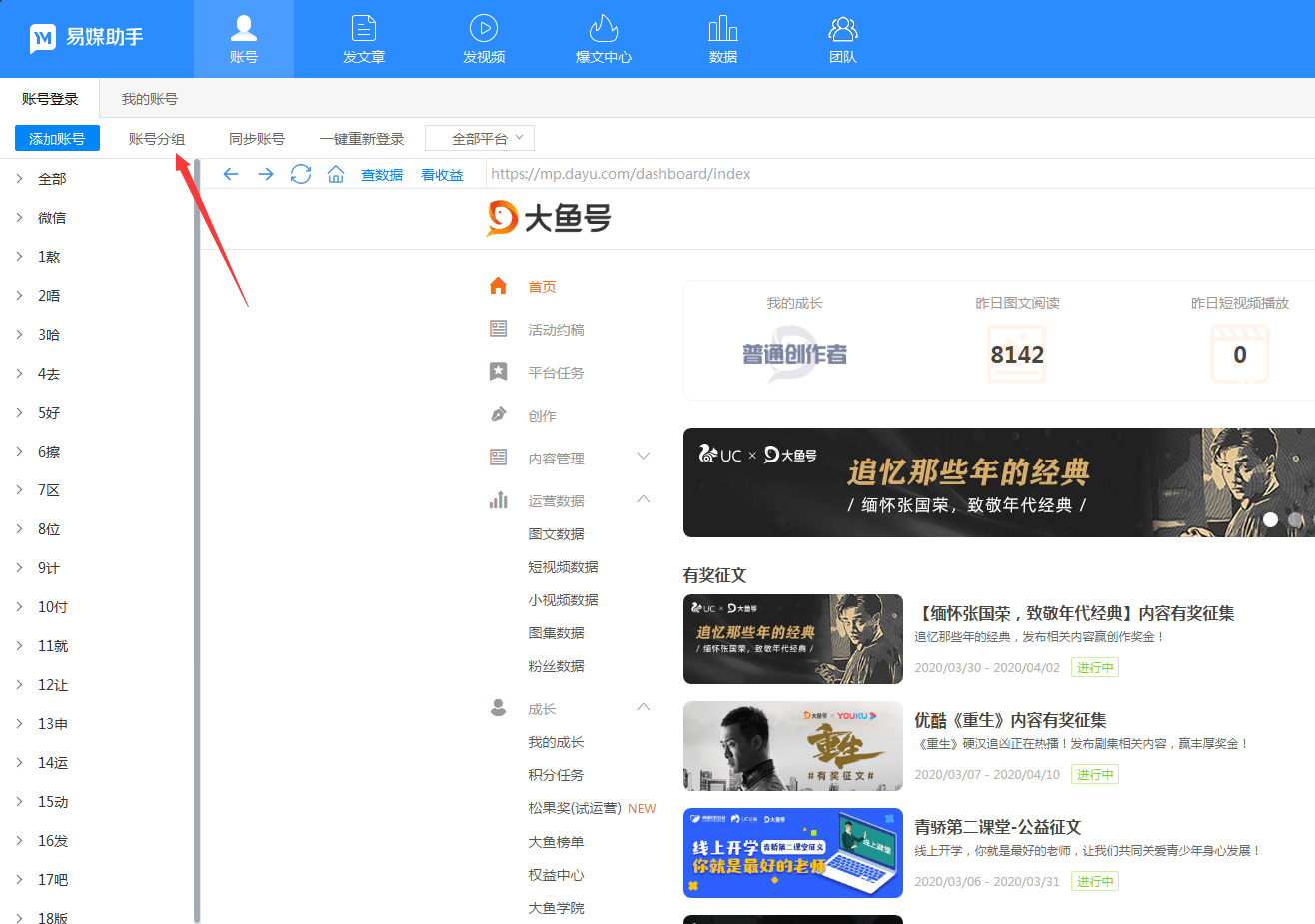The image size is (1315, 924).
Task: Click the 内容管理 icon
Action: pyautogui.click(x=498, y=458)
